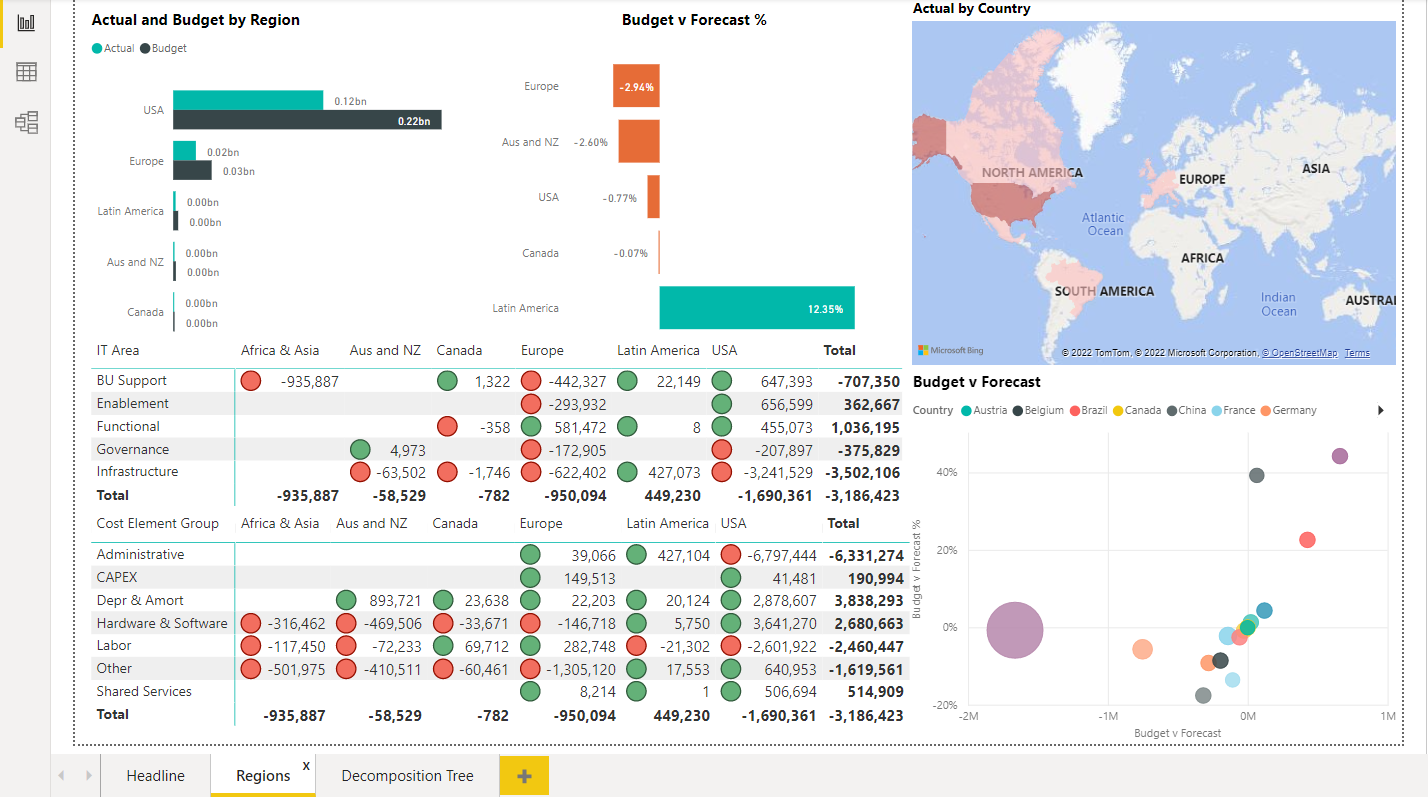This screenshot has height=797, width=1428.
Task: Click the Europe column header in IT Area table
Action: [x=542, y=350]
